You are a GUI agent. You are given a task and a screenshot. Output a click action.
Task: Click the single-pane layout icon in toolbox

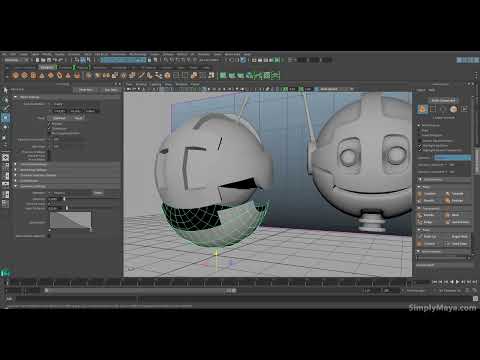pos(5,157)
